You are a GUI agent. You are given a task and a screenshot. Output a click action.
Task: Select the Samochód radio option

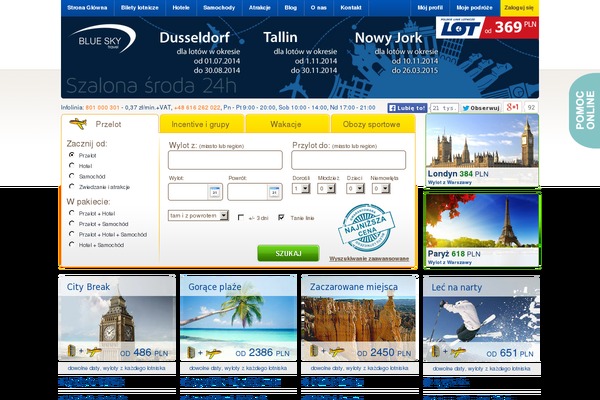(x=72, y=176)
